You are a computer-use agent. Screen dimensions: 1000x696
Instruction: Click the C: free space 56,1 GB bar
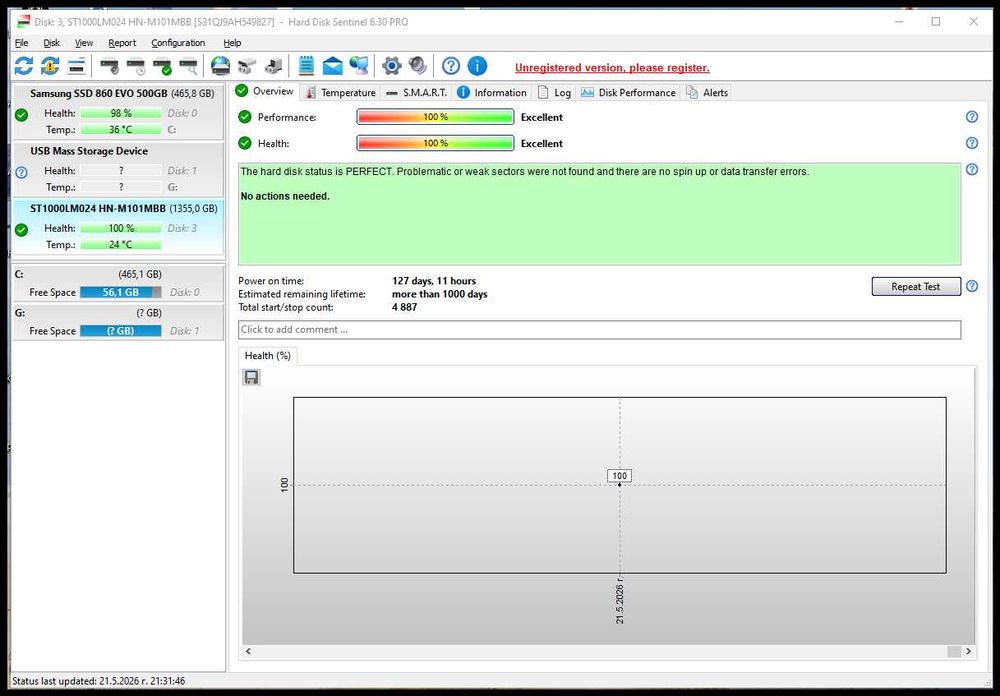[x=121, y=292]
